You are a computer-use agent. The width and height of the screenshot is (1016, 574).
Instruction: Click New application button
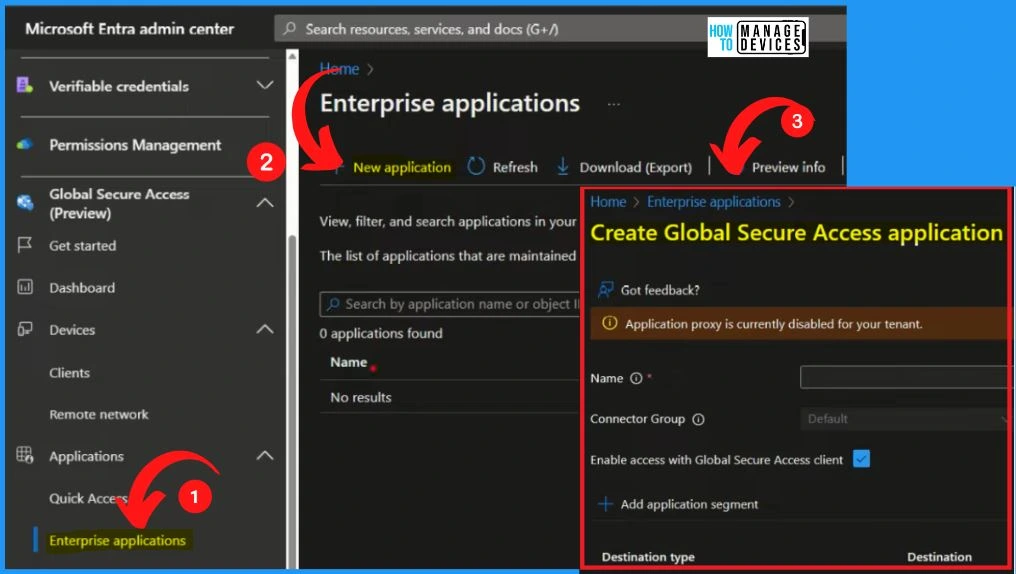click(x=393, y=167)
